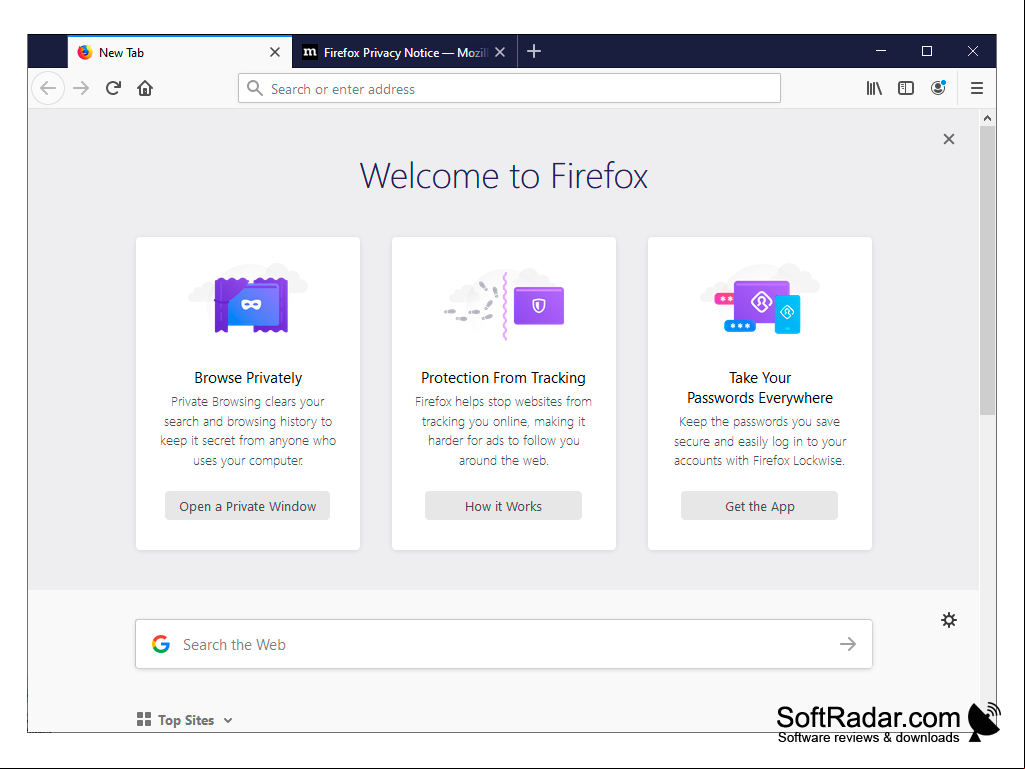The height and width of the screenshot is (769, 1025).
Task: Click the magnifier icon in address bar
Action: tap(255, 88)
